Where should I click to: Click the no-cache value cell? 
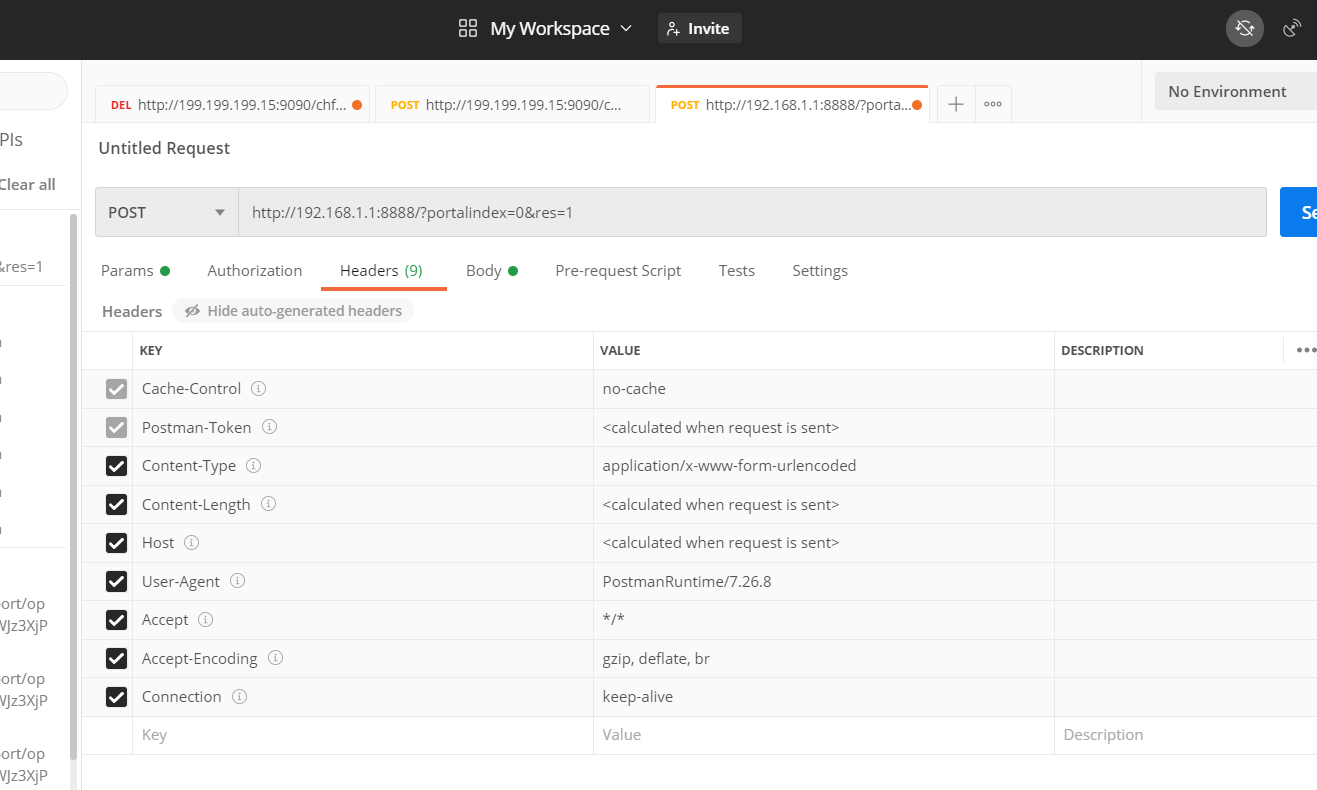coord(824,389)
